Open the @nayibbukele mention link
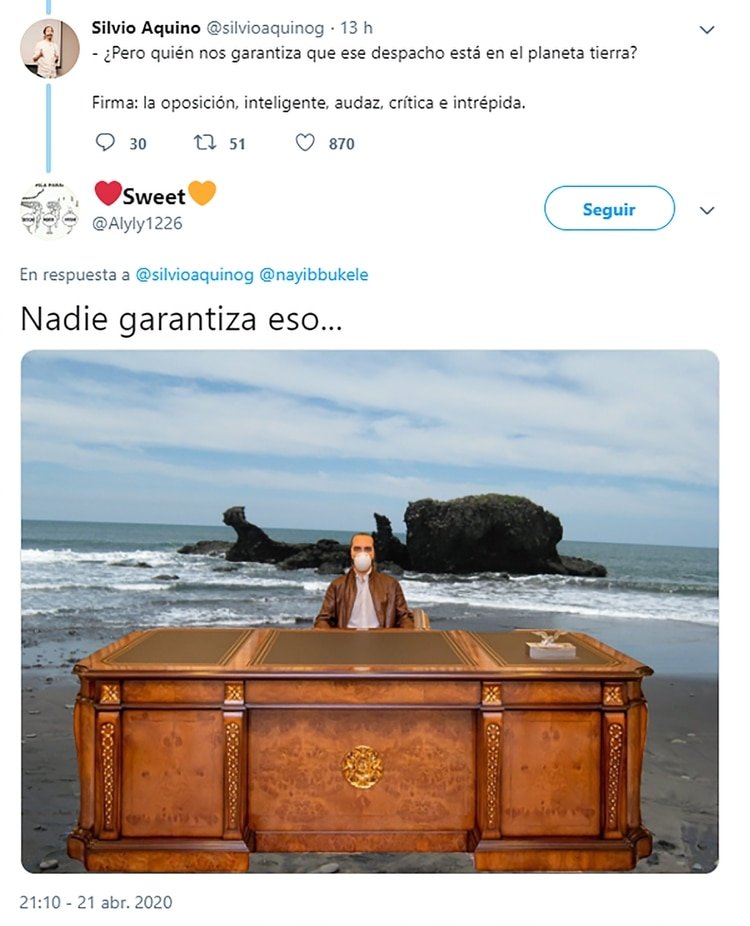750x926 pixels. click(x=314, y=275)
